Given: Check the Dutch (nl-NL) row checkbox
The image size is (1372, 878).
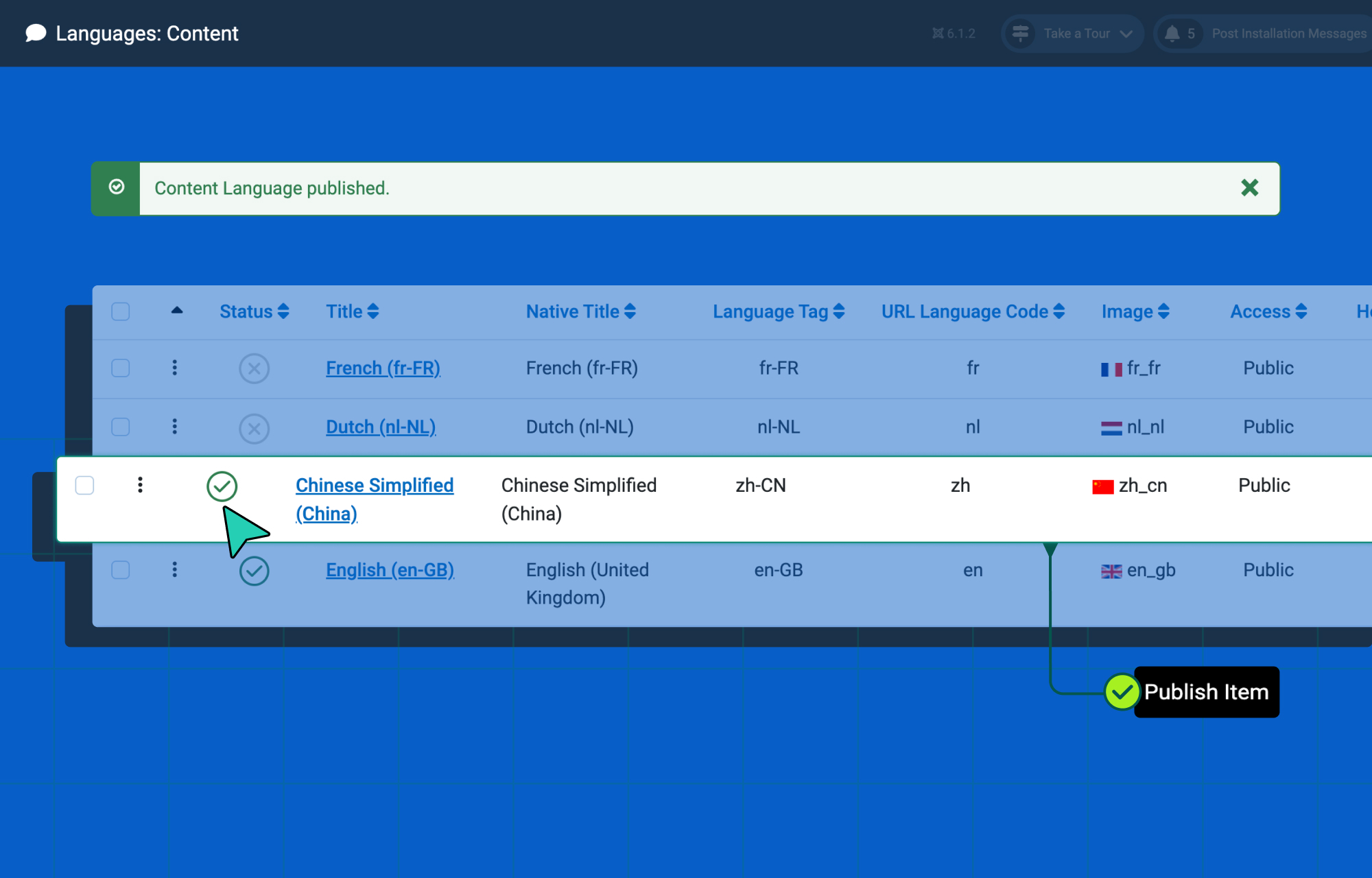Looking at the screenshot, I should (121, 427).
